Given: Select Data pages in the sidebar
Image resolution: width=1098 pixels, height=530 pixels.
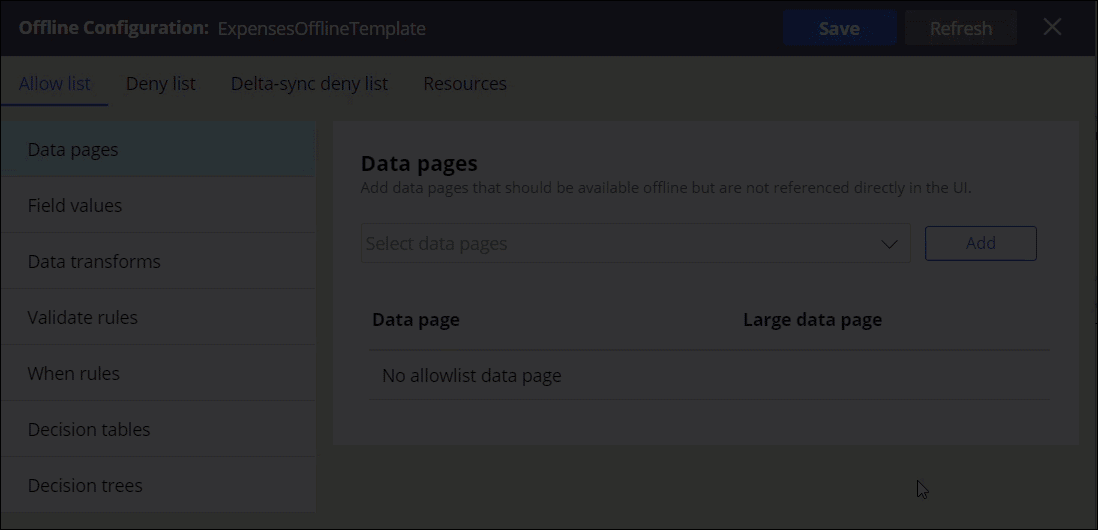Looking at the screenshot, I should [158, 149].
